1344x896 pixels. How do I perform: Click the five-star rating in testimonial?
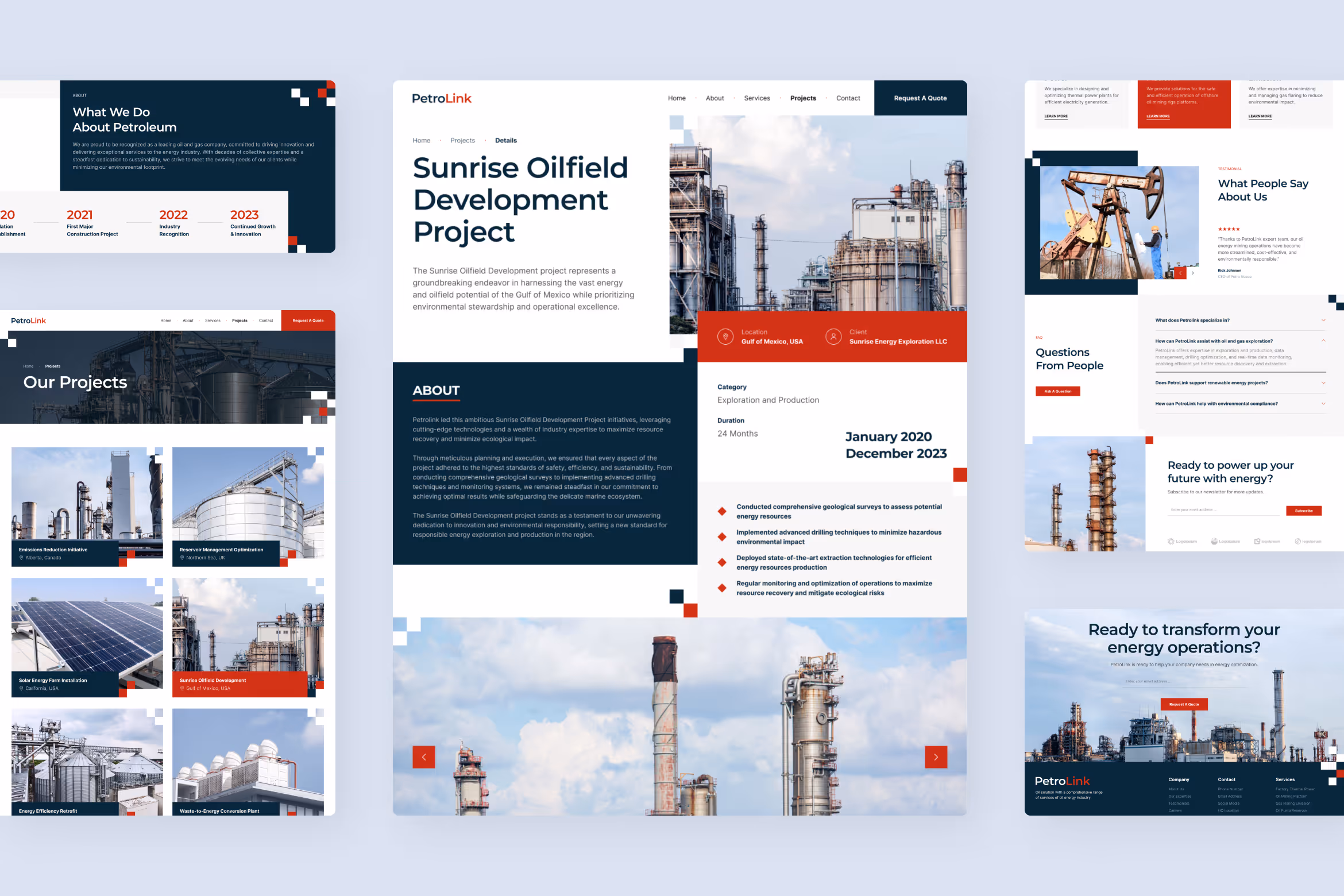1229,229
